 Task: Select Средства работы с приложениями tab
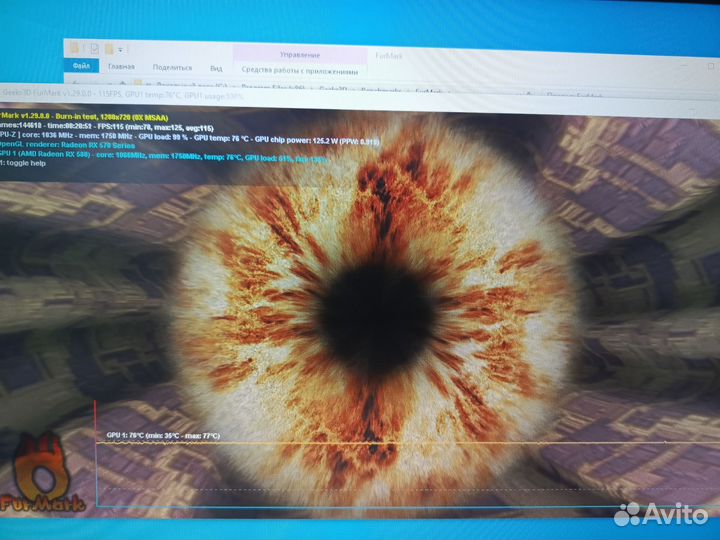click(299, 70)
